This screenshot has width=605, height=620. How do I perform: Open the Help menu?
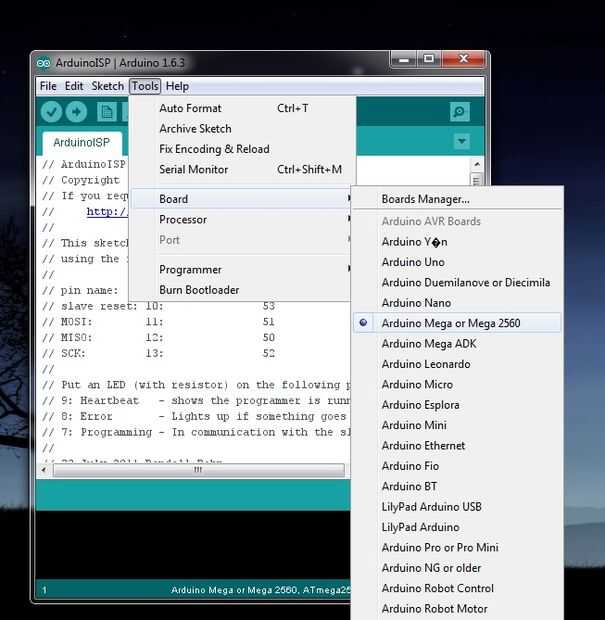click(x=177, y=86)
